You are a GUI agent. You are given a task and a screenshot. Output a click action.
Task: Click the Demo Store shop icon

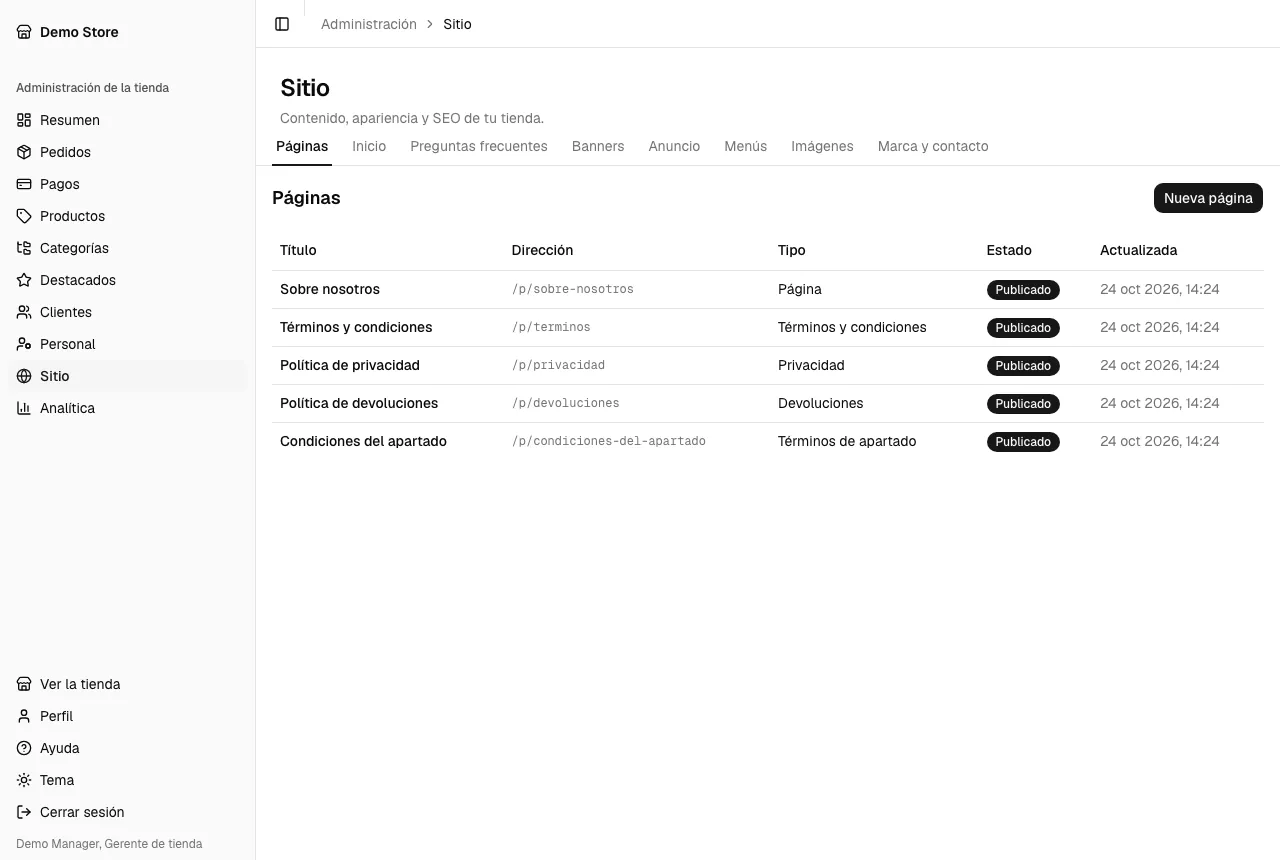(x=24, y=32)
